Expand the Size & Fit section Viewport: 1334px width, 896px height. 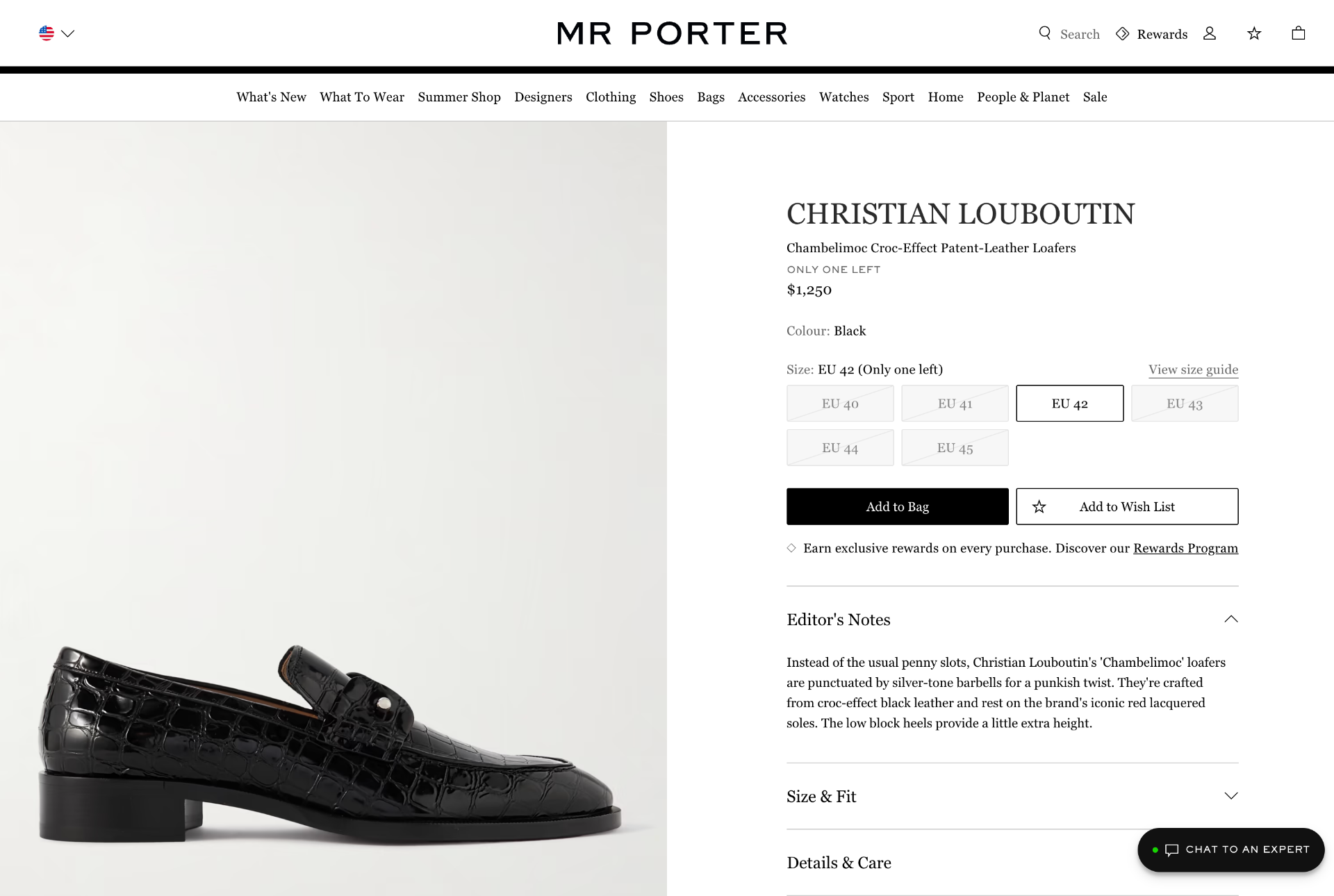(1231, 797)
